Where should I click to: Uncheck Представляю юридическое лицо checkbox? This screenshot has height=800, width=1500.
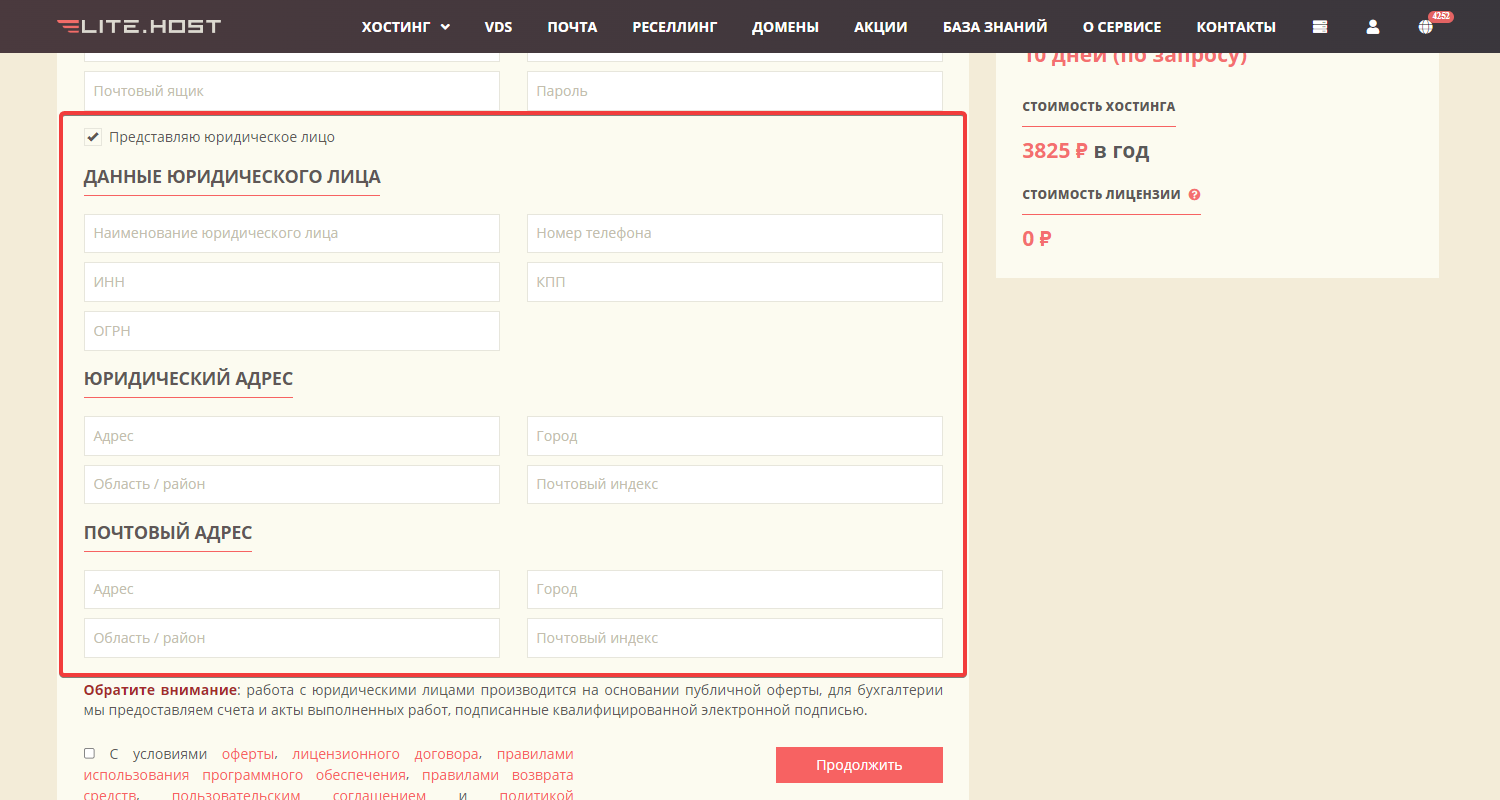click(93, 137)
